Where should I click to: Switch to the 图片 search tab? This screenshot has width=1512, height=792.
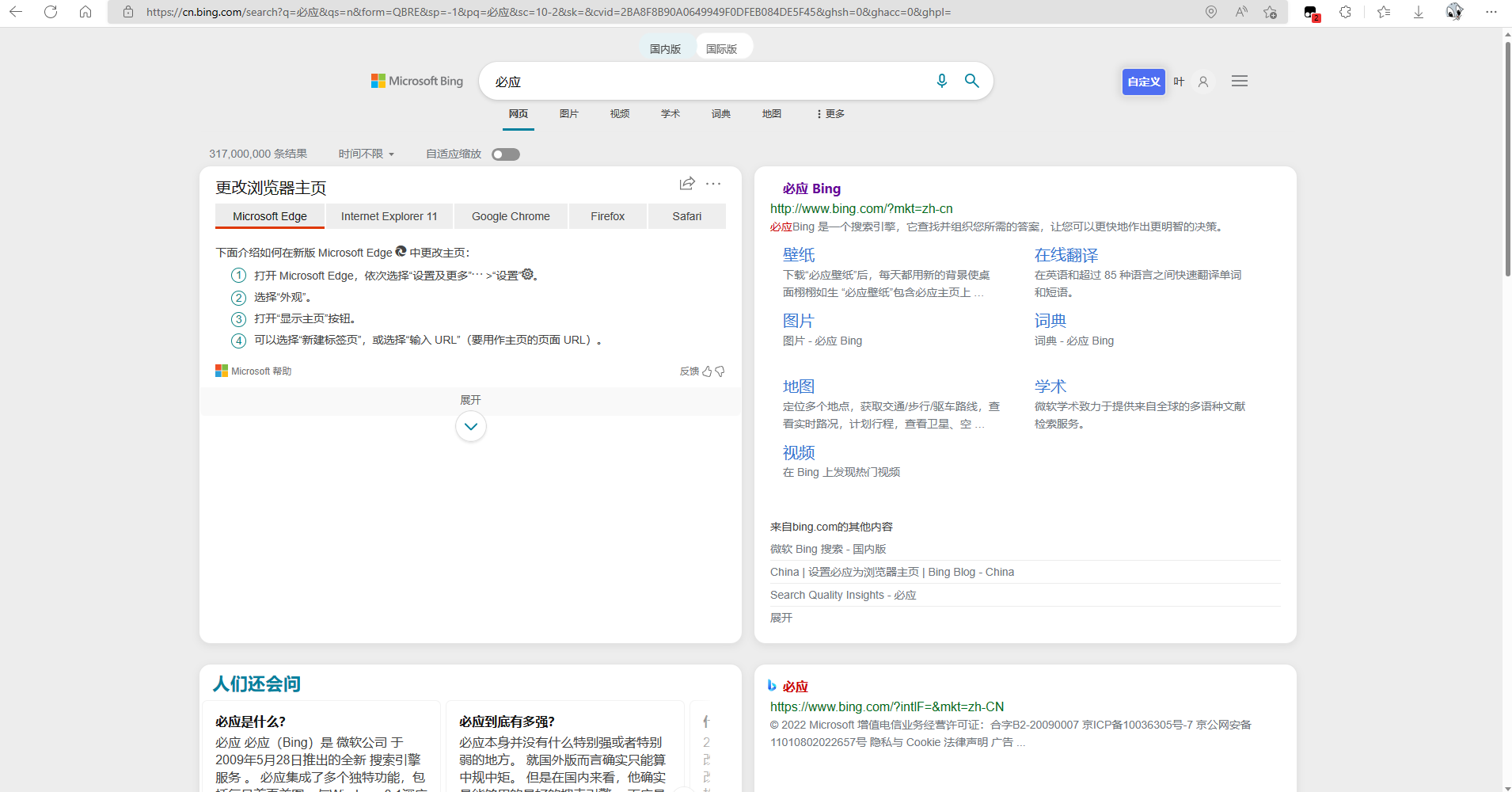point(569,114)
